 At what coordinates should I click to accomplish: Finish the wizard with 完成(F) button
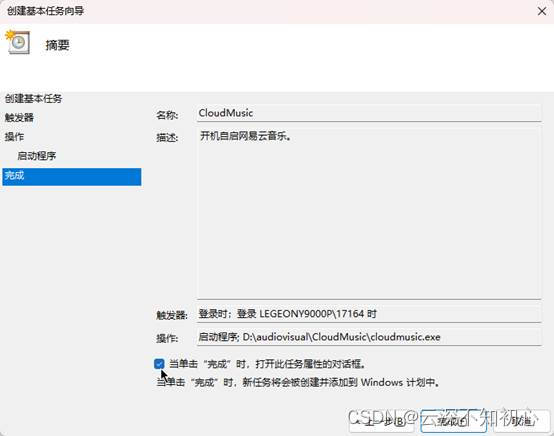pos(454,421)
